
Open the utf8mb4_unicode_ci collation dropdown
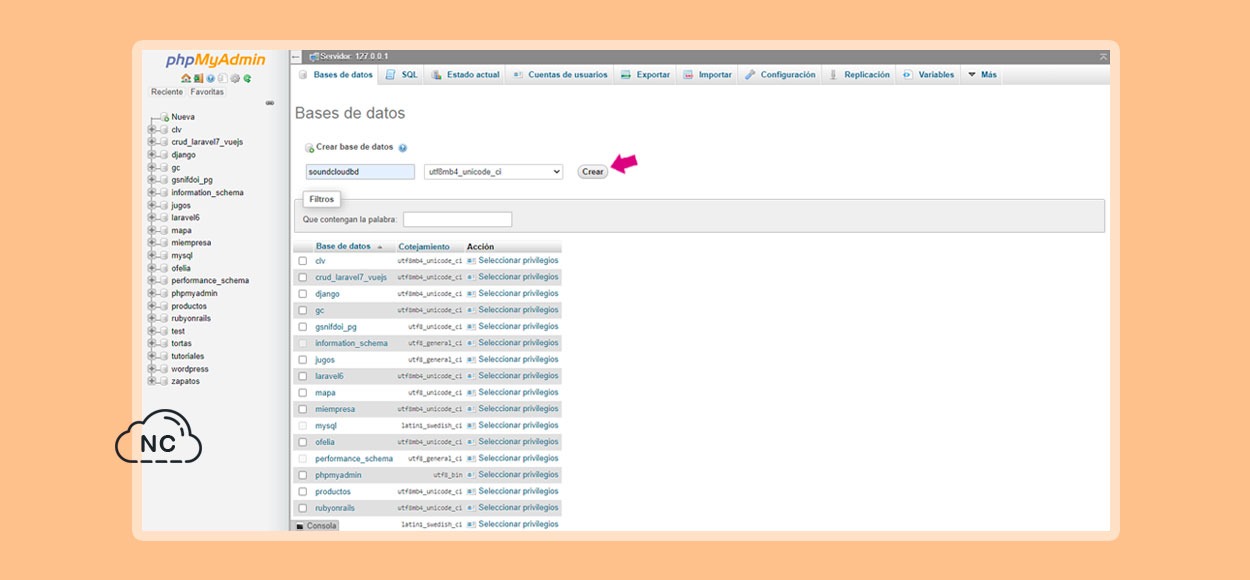click(x=493, y=172)
